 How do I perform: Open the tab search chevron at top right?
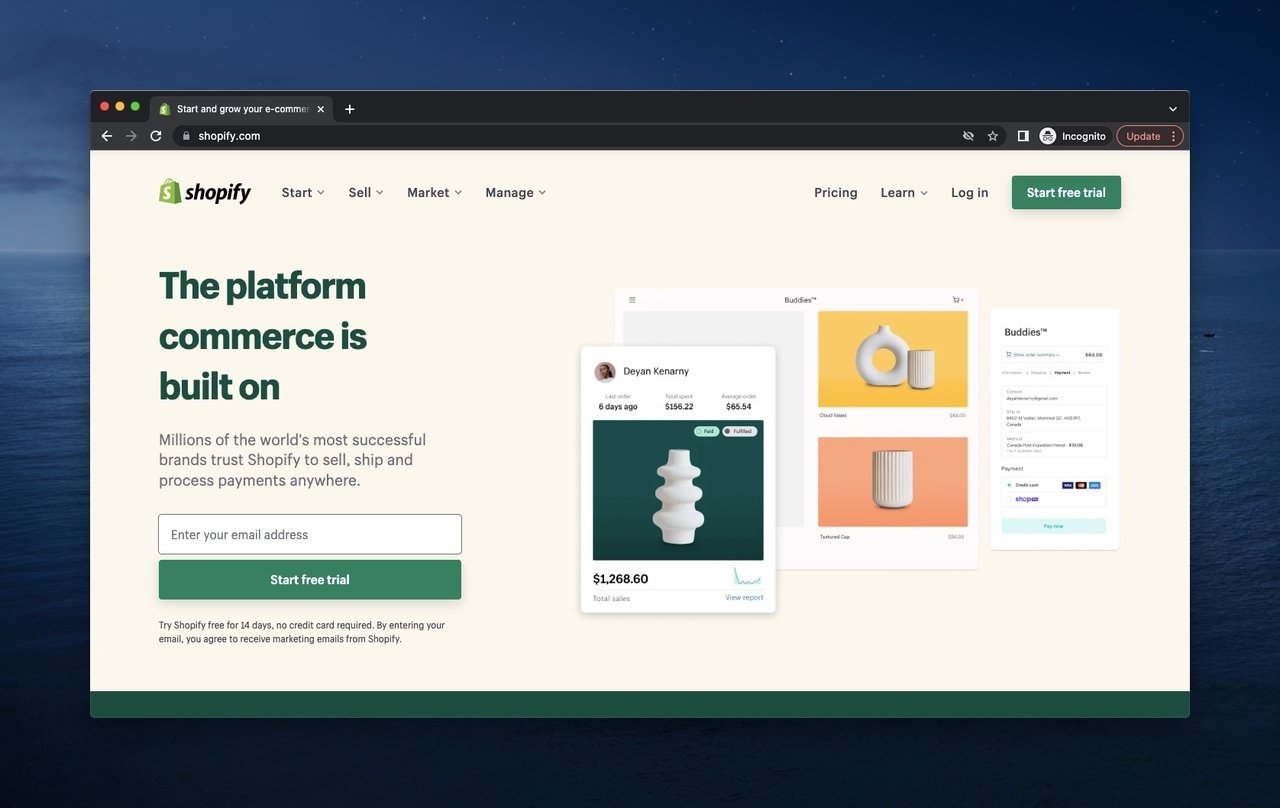click(1173, 109)
